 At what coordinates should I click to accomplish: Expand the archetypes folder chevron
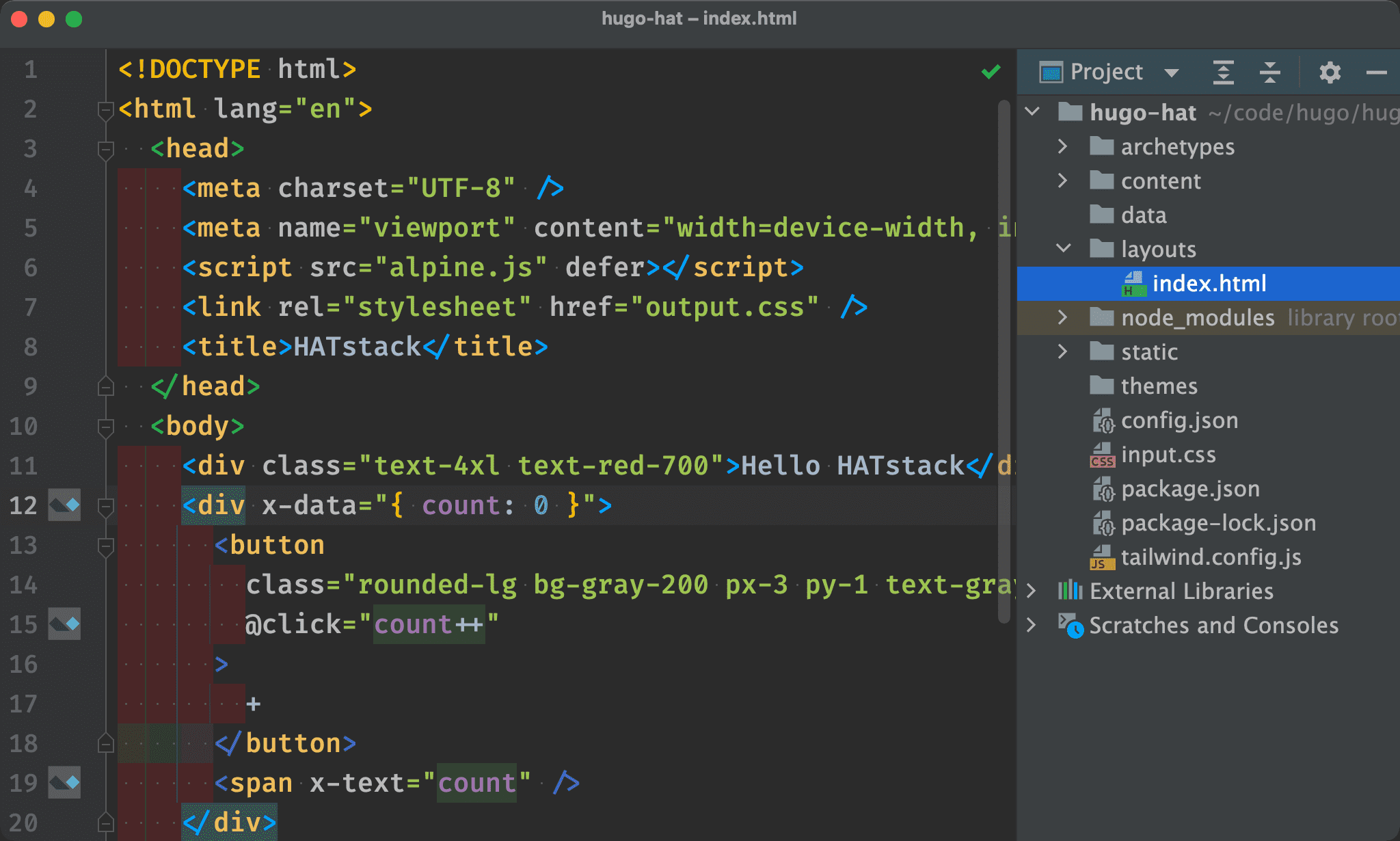pyautogui.click(x=1062, y=146)
